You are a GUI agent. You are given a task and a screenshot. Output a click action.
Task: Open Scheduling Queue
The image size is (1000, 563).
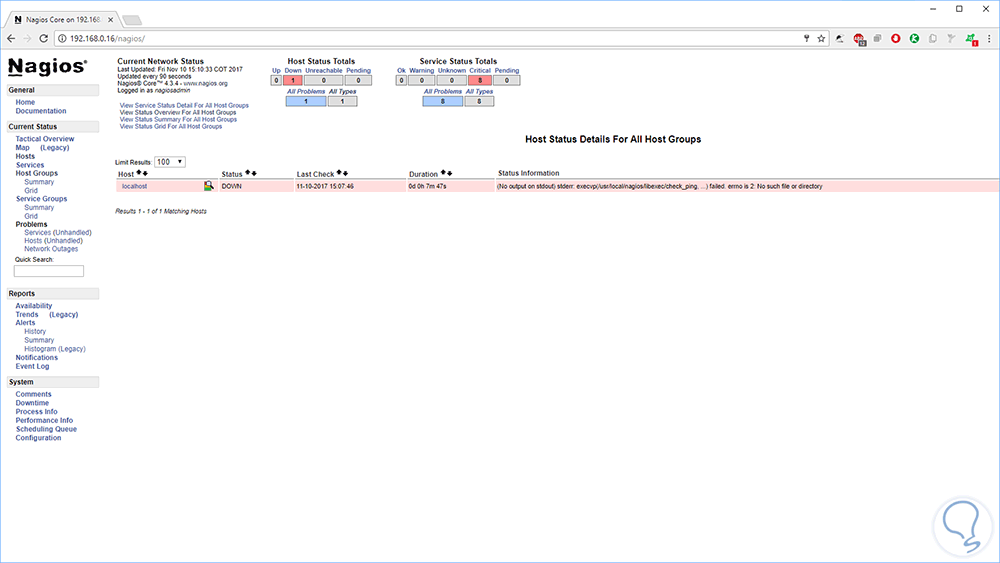(x=46, y=429)
